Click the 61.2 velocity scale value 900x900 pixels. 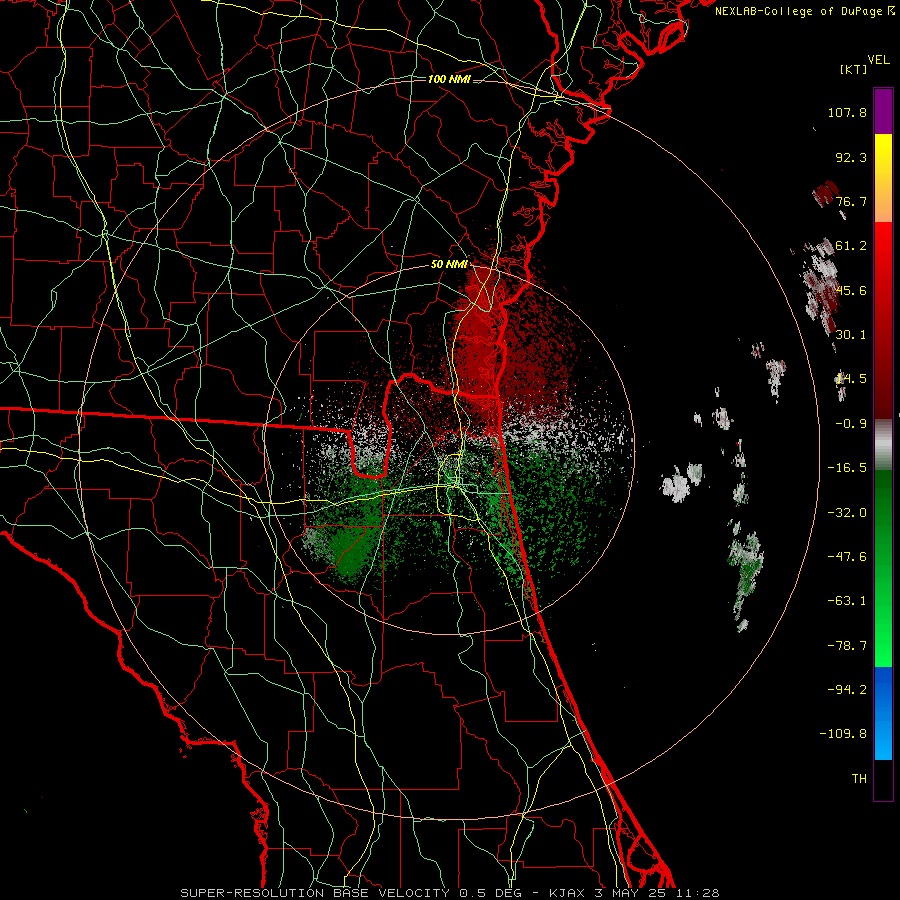pyautogui.click(x=851, y=245)
